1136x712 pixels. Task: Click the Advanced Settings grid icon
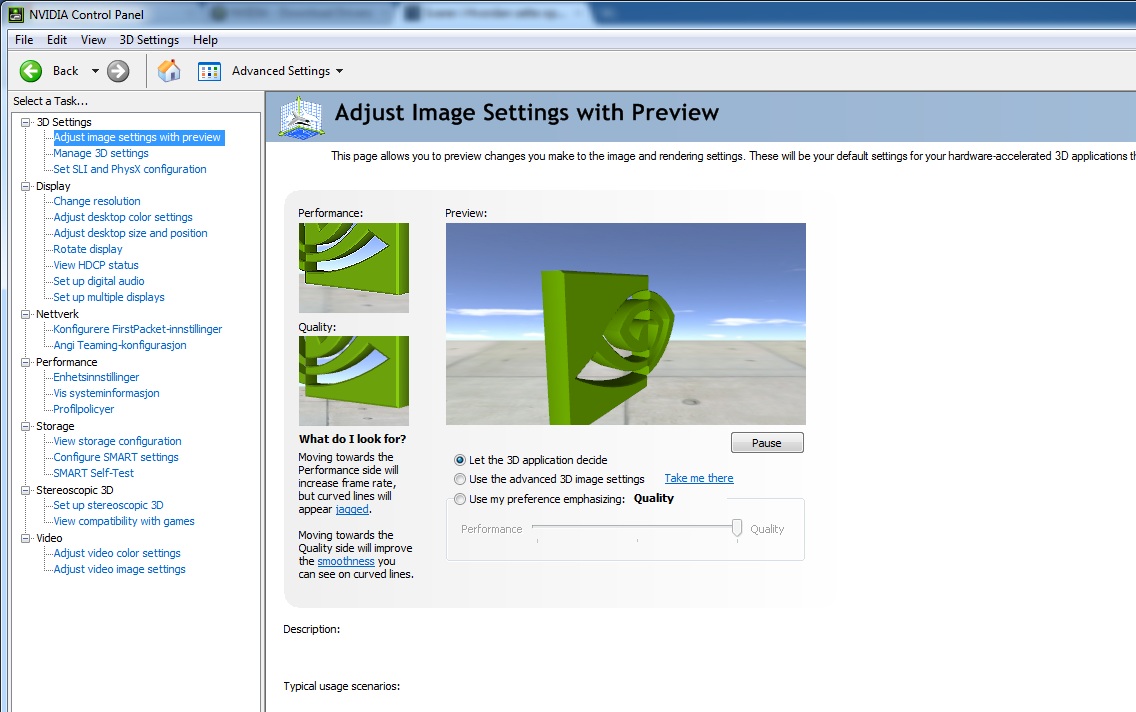point(209,71)
